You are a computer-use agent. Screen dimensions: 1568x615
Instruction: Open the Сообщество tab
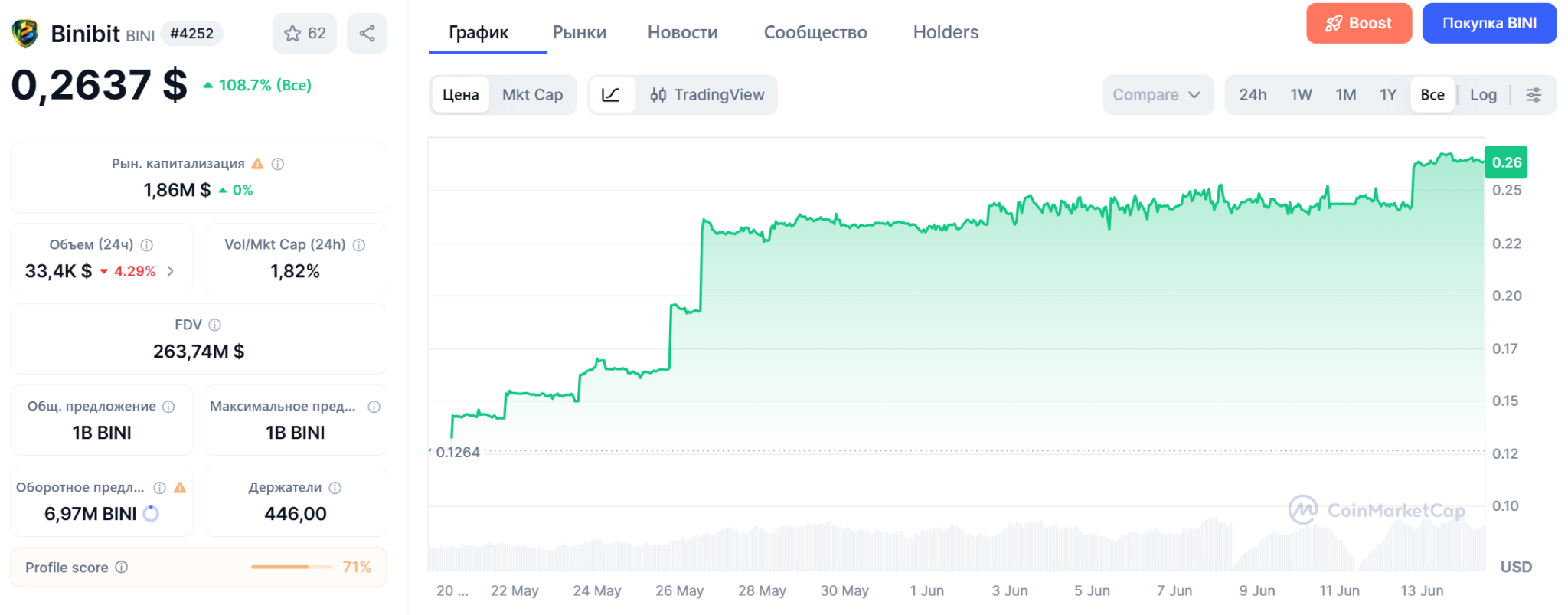(815, 32)
